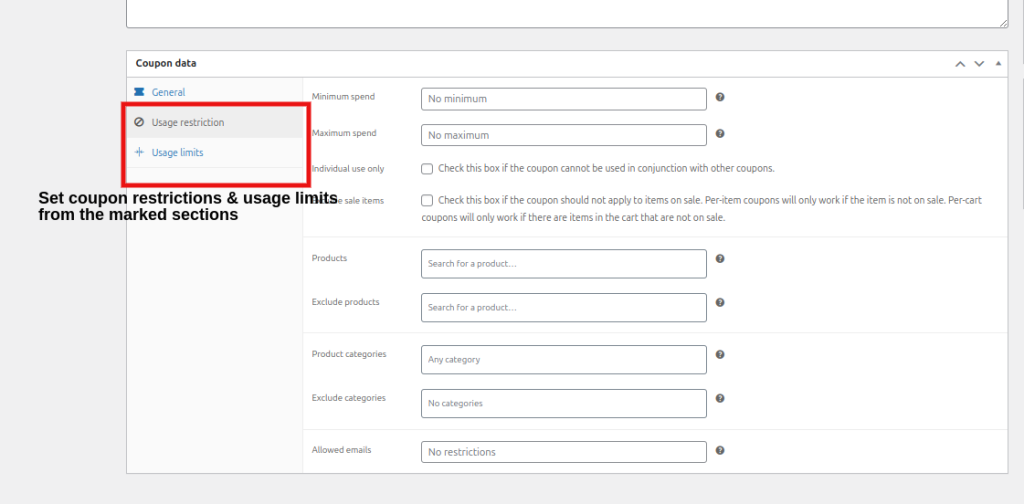The width and height of the screenshot is (1024, 504).
Task: Click the Maximum spend label
Action: (344, 133)
